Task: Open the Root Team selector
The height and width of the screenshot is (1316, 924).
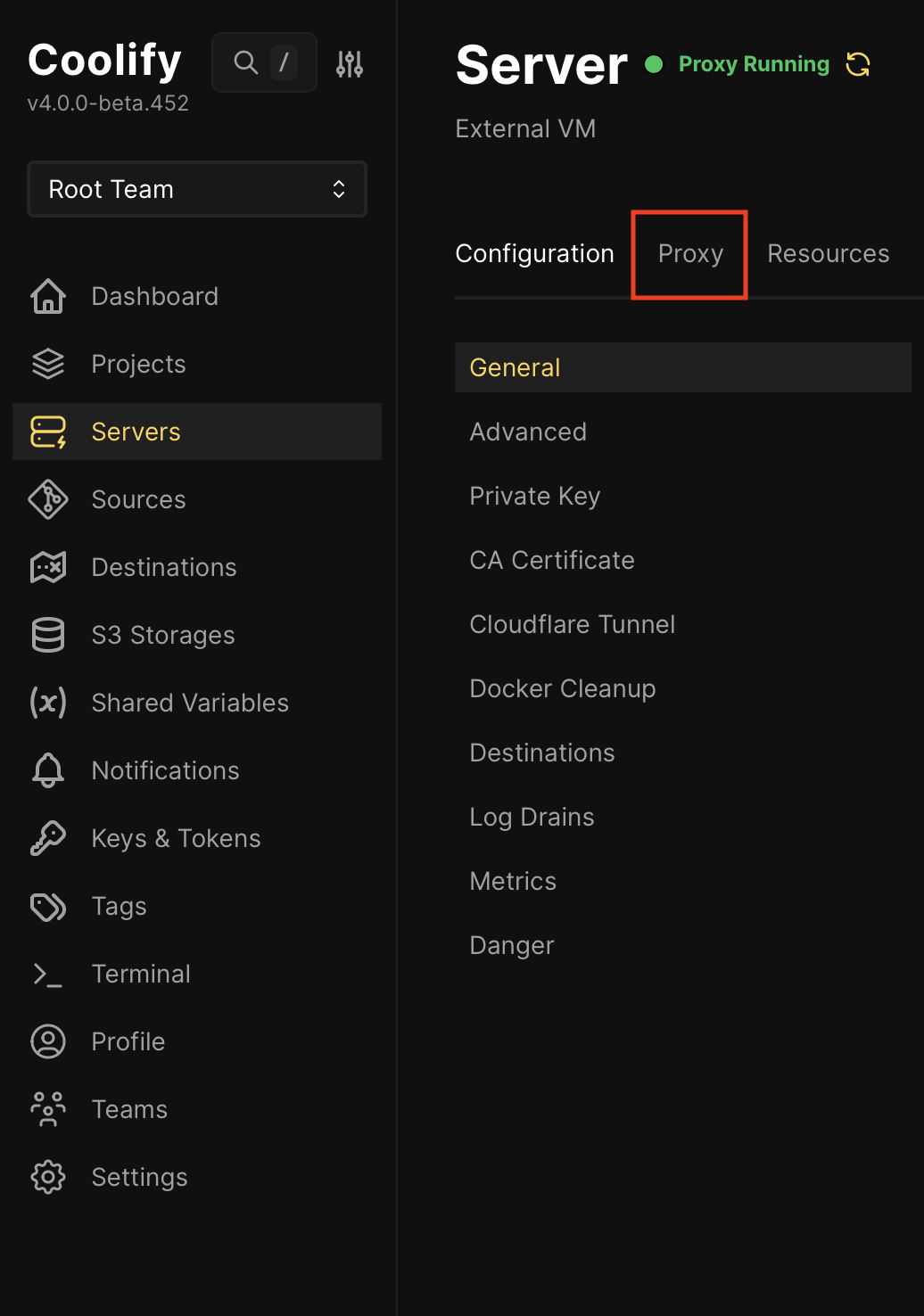Action: point(196,189)
